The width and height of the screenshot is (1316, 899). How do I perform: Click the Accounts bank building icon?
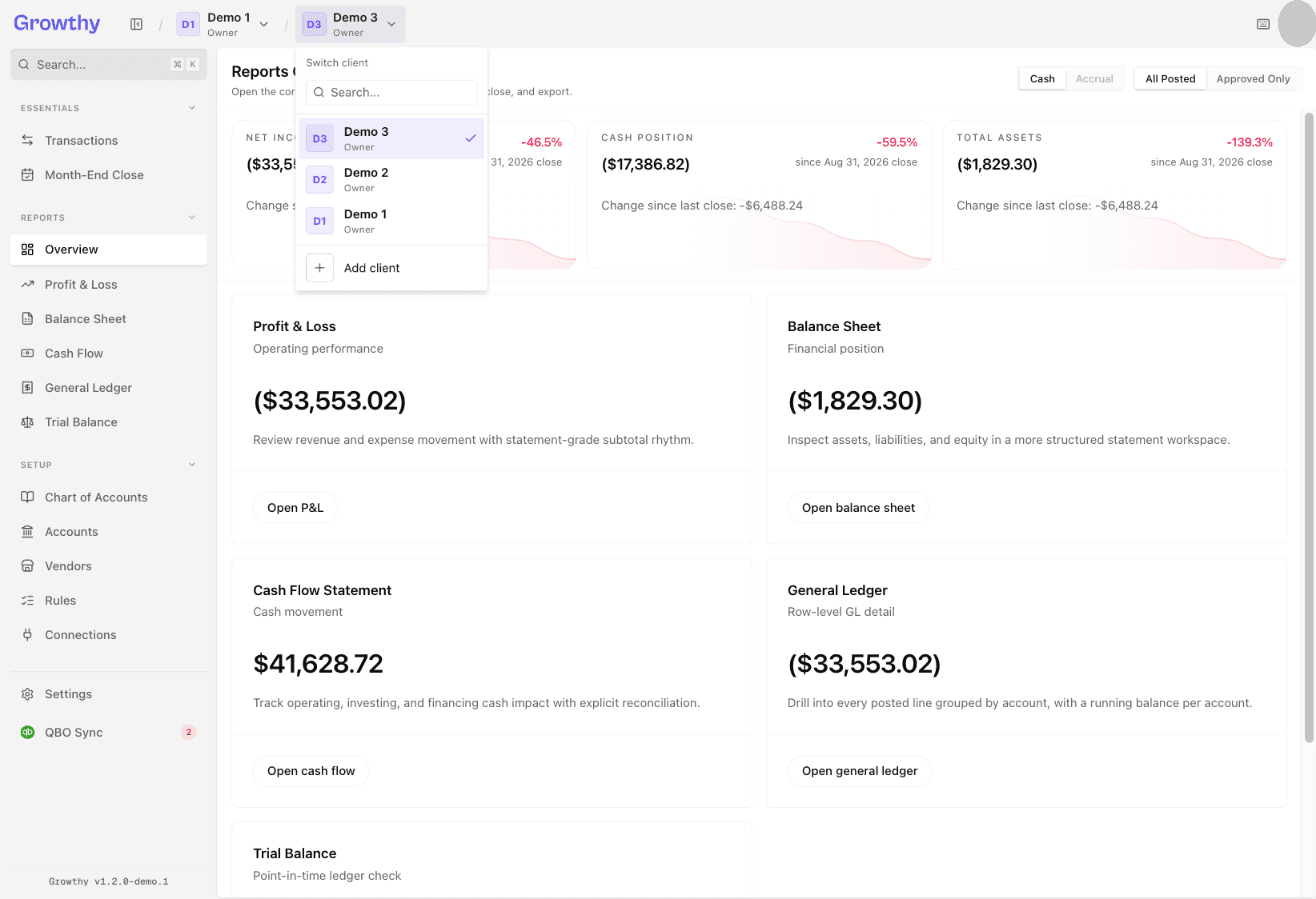[x=28, y=532]
